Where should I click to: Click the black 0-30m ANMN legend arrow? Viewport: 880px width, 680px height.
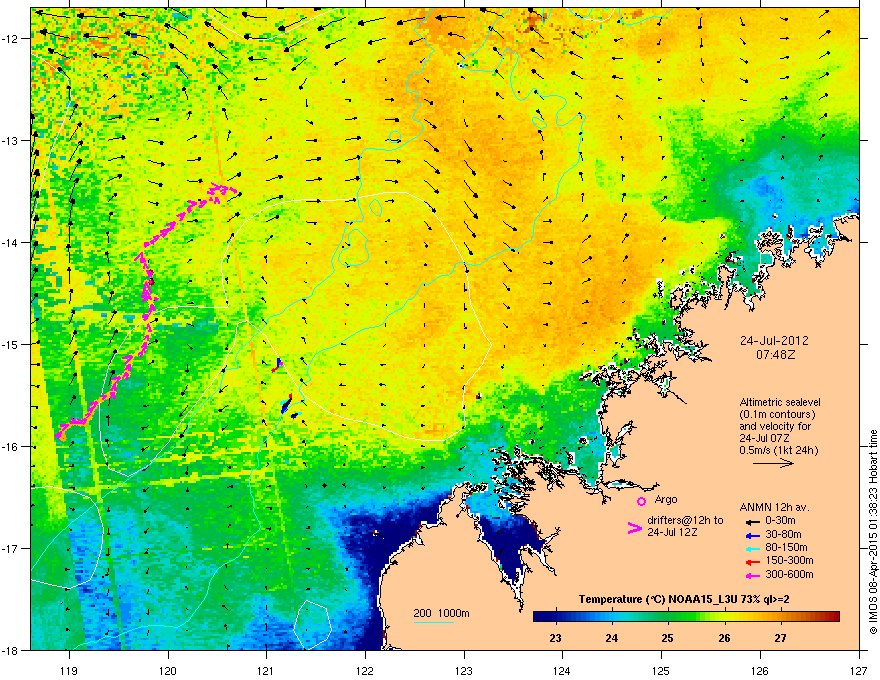pos(751,522)
